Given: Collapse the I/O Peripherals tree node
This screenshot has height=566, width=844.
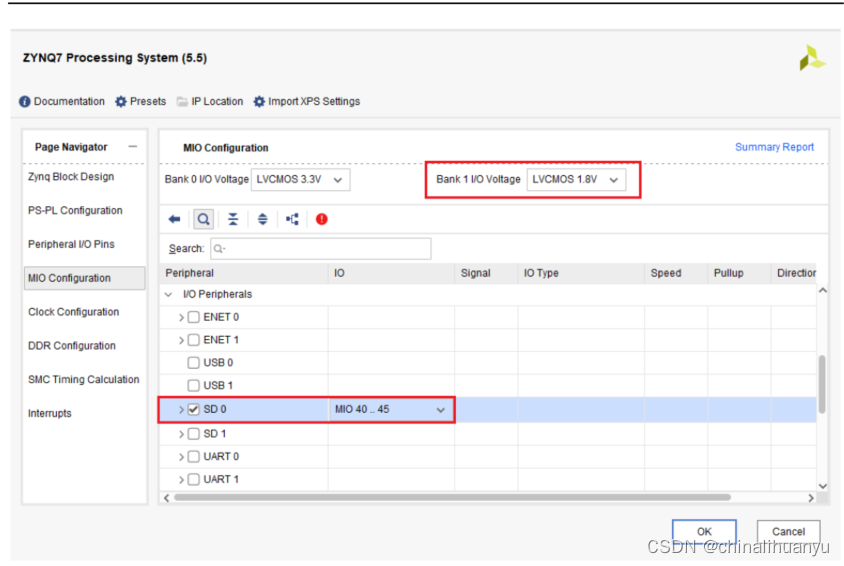Looking at the screenshot, I should (168, 294).
